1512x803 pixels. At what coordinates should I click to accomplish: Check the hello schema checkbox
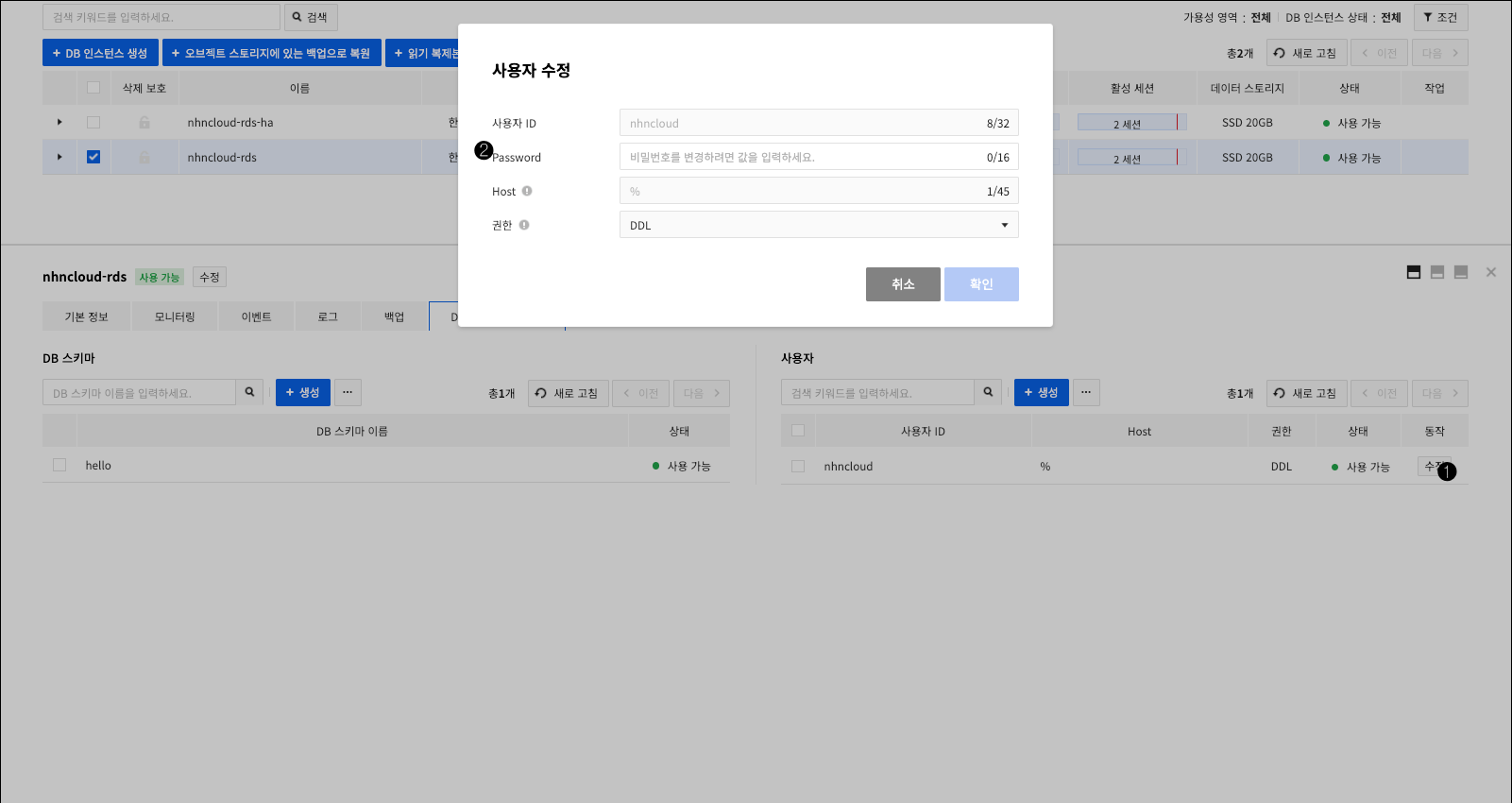click(59, 465)
